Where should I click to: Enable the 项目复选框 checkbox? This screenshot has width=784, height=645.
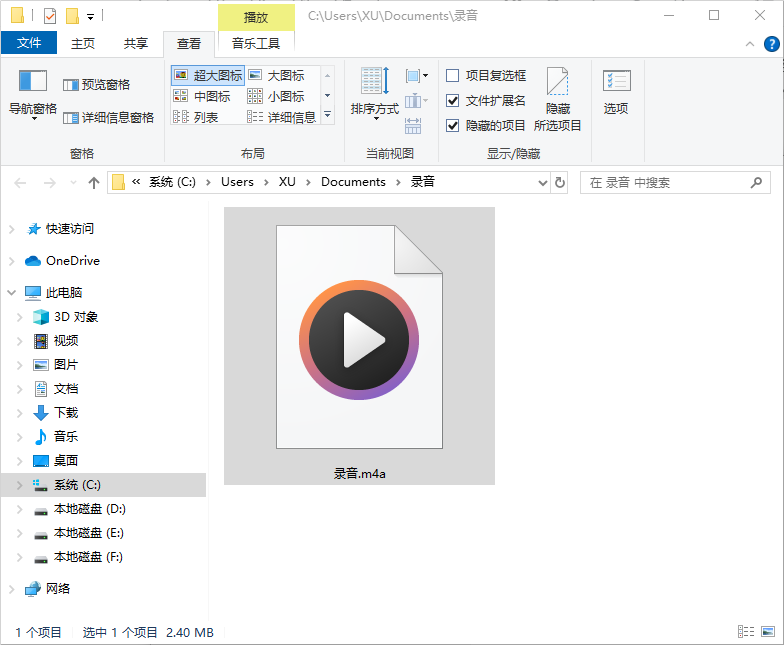coord(453,76)
